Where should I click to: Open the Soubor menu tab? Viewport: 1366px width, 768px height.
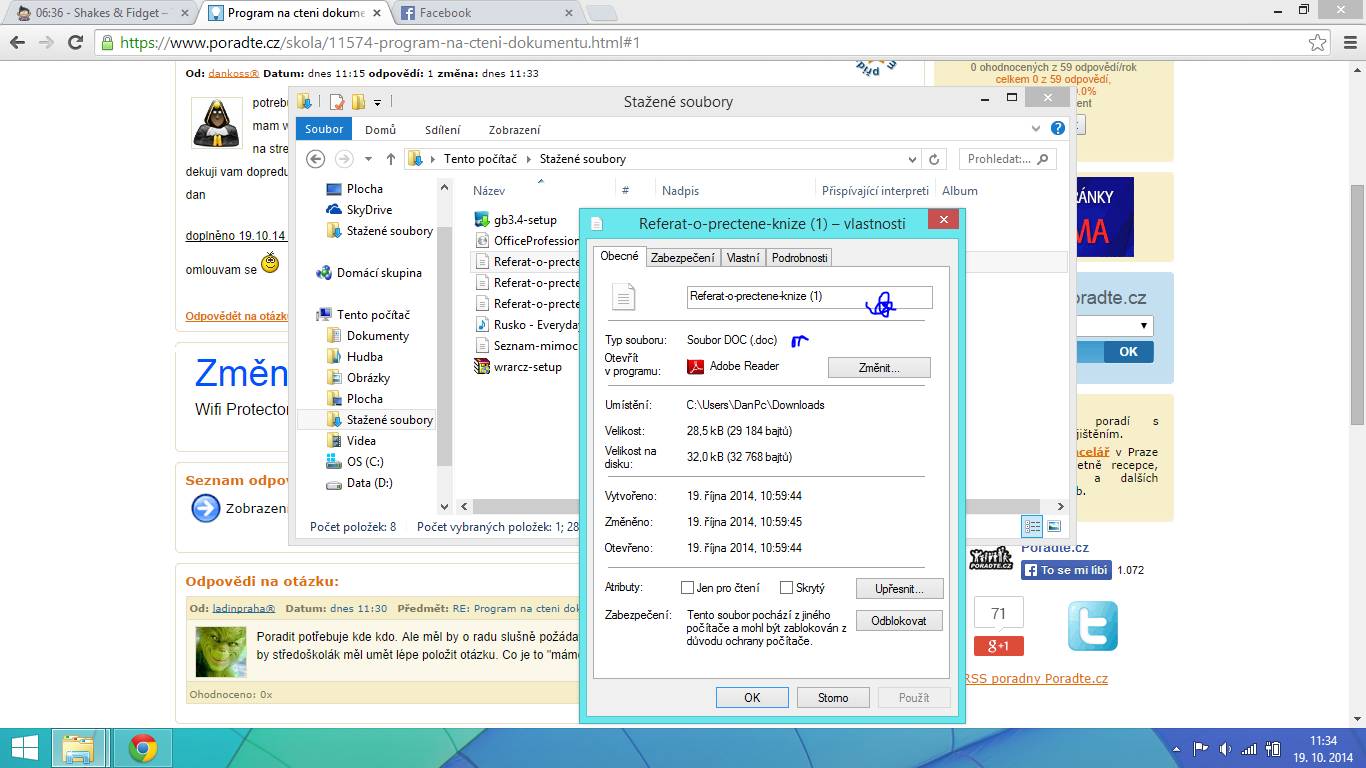coord(324,129)
